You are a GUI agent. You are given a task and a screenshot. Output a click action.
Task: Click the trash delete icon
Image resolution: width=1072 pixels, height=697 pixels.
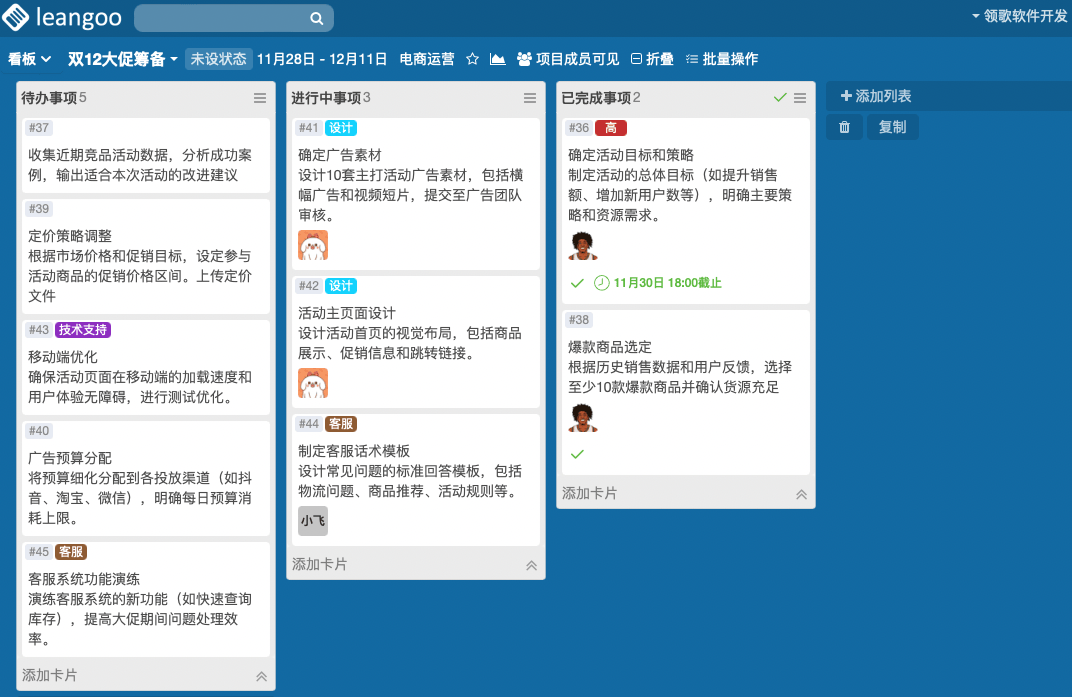[x=844, y=127]
